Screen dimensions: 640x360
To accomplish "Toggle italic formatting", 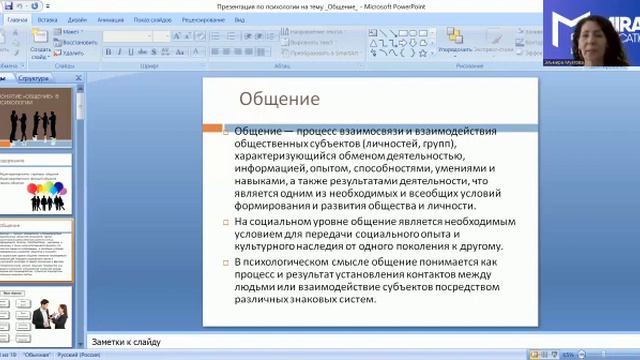I will (x=119, y=52).
